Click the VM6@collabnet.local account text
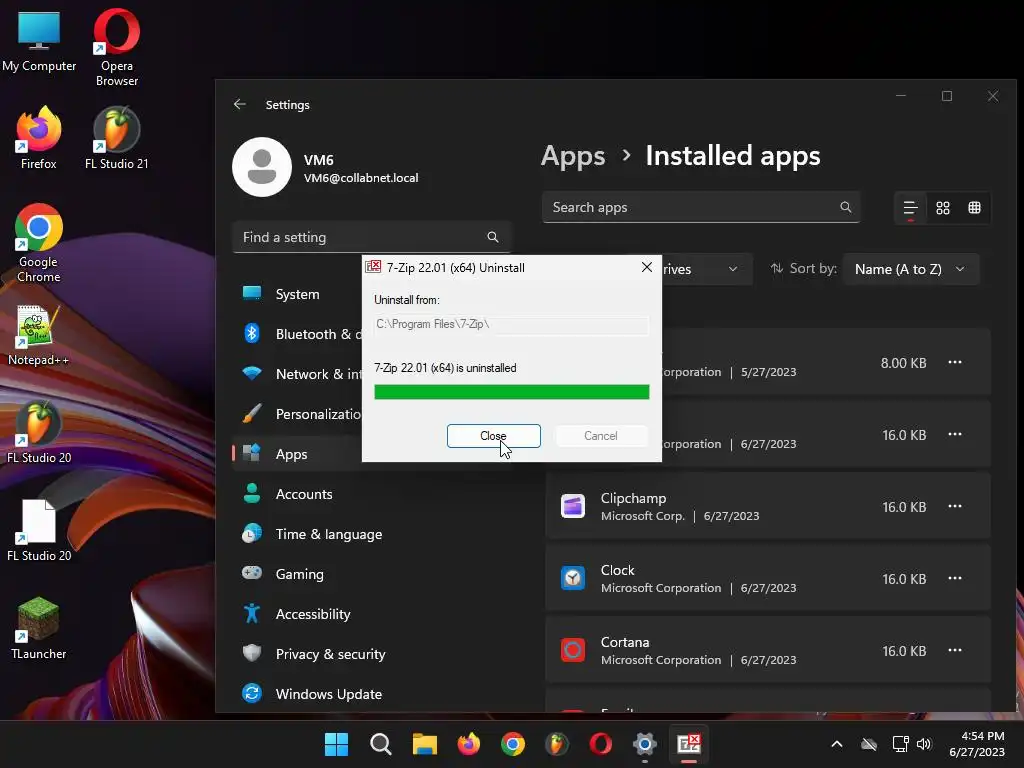Image resolution: width=1024 pixels, height=768 pixels. pos(361,178)
